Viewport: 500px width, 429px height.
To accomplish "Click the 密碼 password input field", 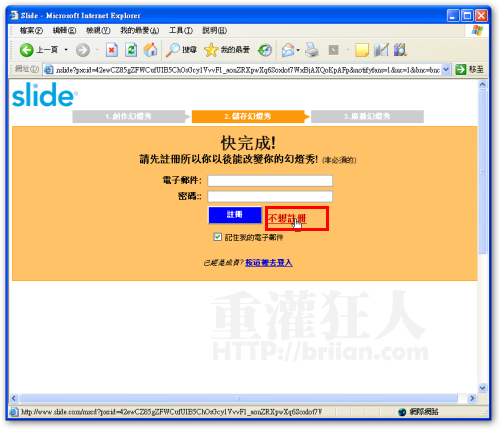I will (x=270, y=196).
